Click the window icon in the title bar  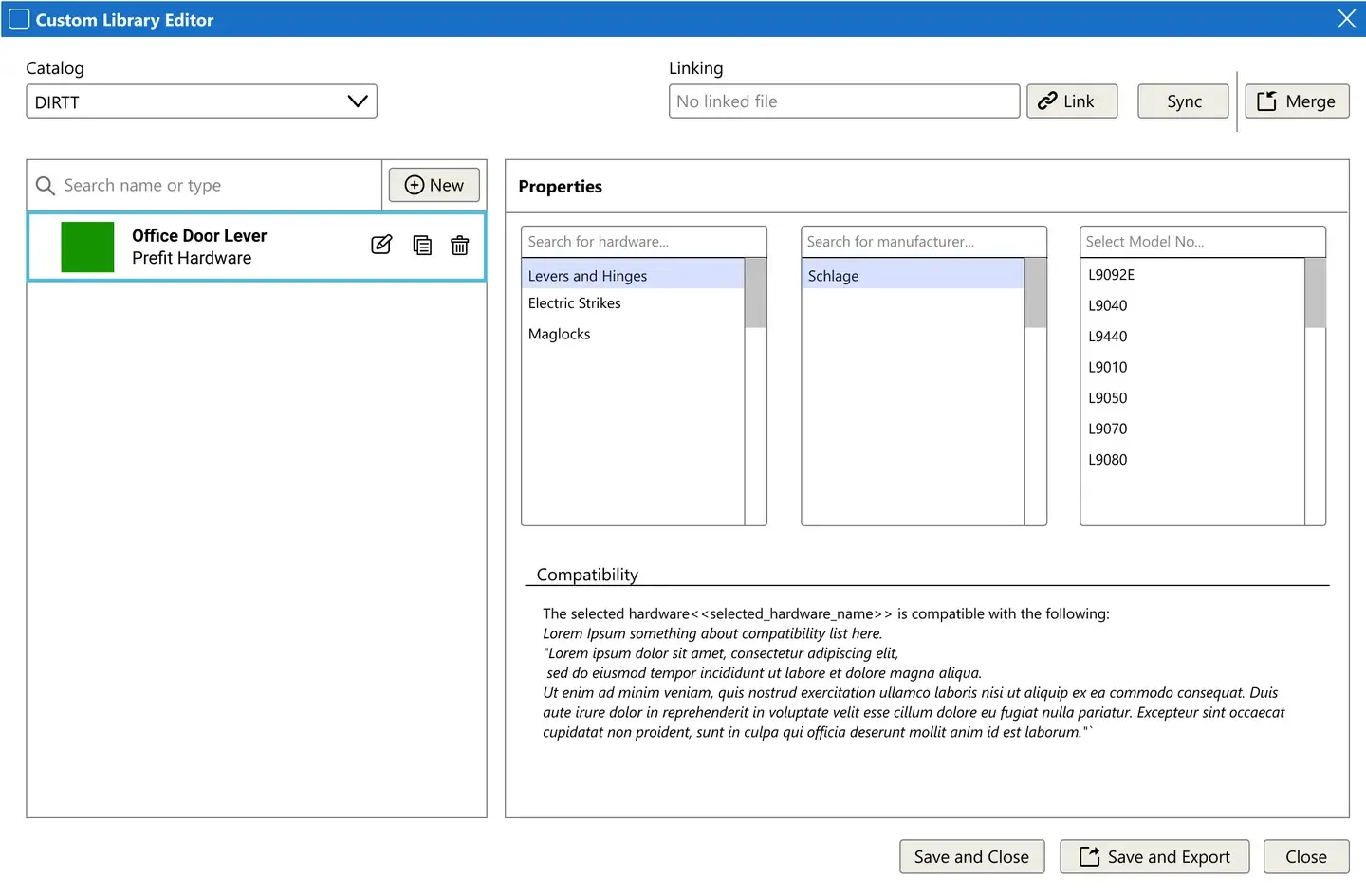(19, 19)
